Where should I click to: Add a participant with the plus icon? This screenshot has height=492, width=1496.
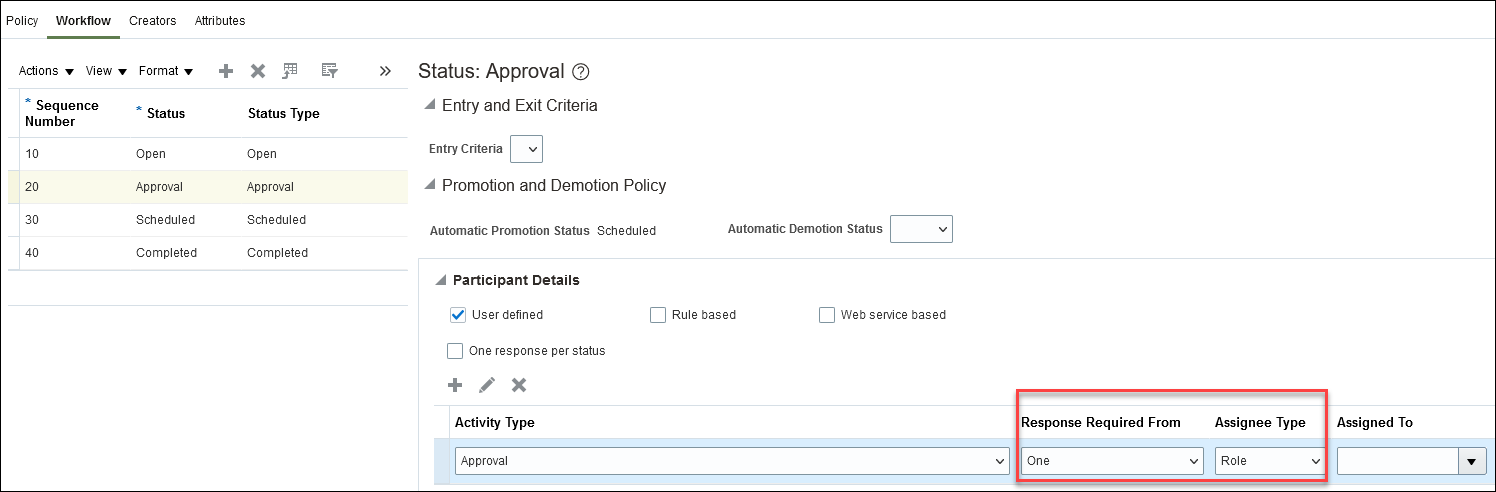tap(455, 385)
